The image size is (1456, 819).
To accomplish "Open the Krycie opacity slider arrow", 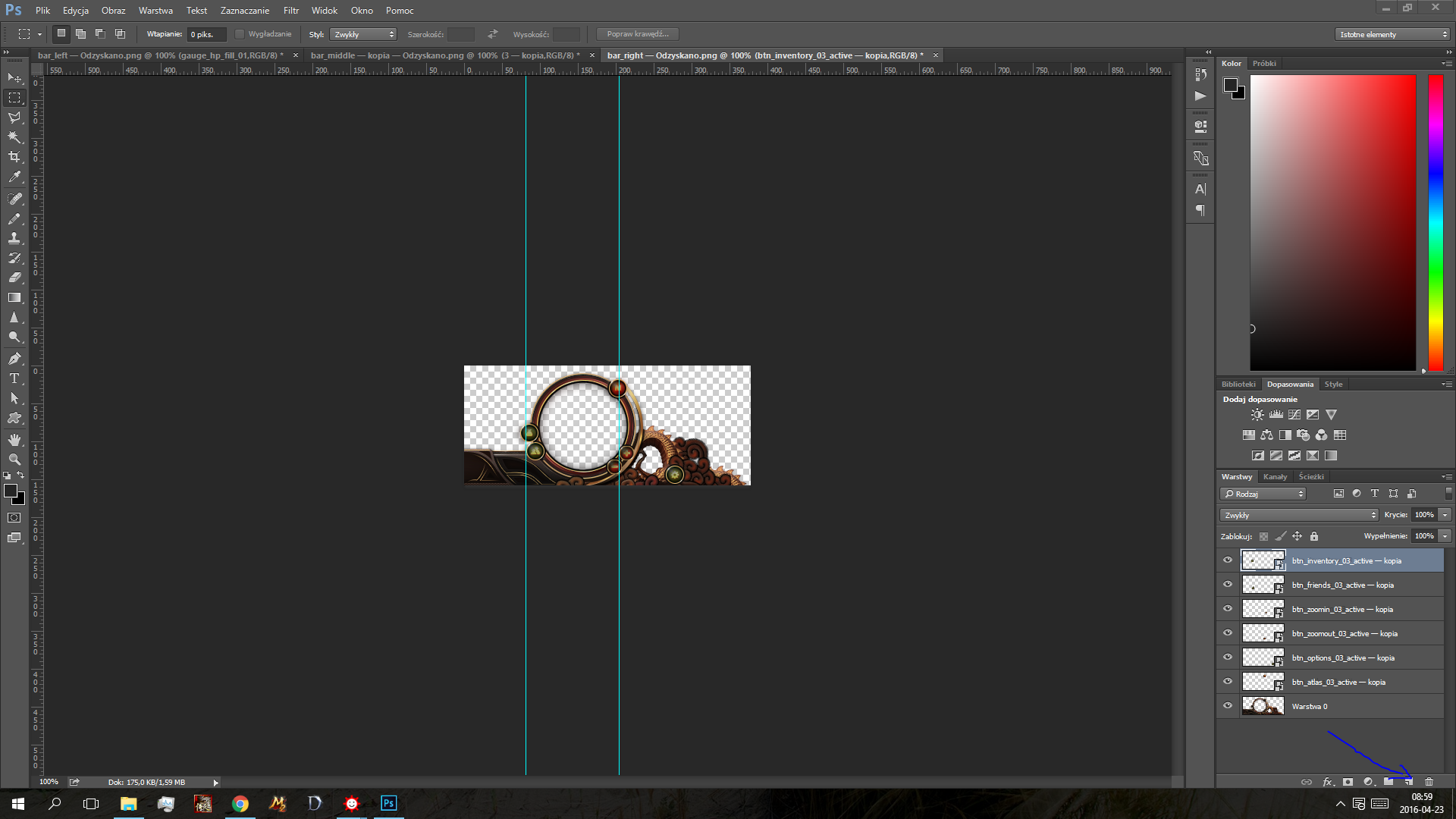I will pos(1445,515).
